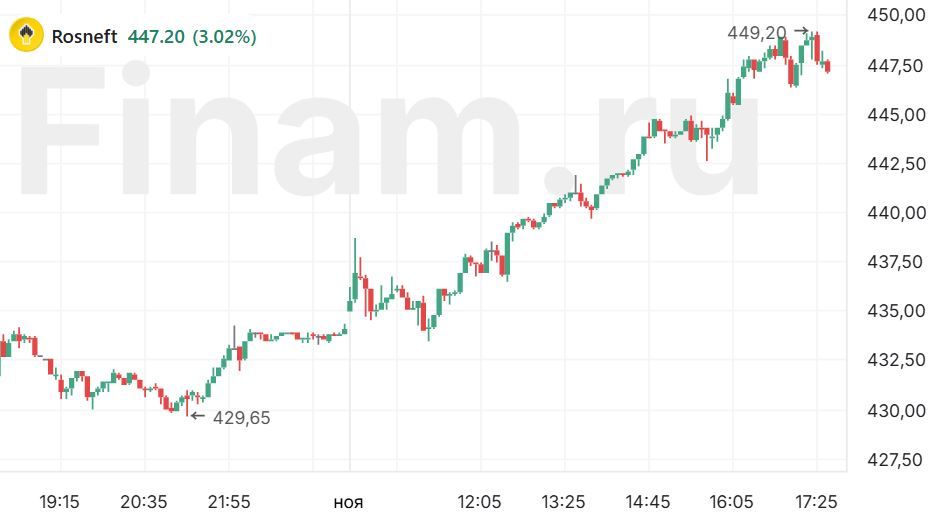Click the arrow beside the 429,65 low
The width and height of the screenshot is (938, 530).
[x=197, y=416]
